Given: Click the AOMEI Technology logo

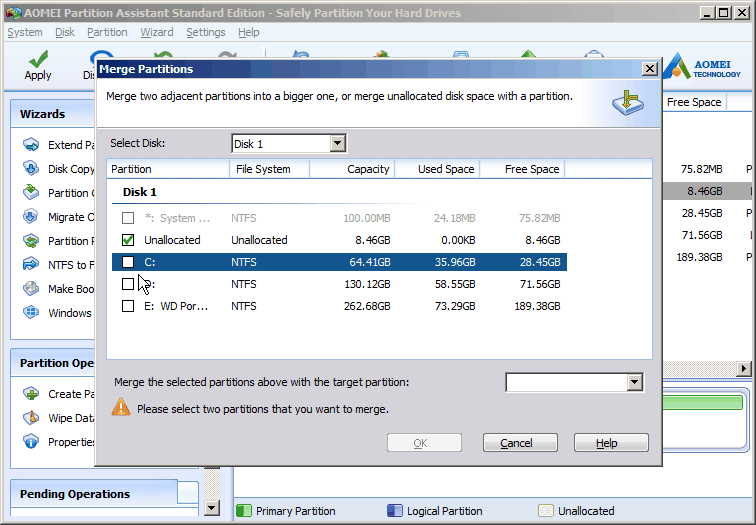Looking at the screenshot, I should pos(702,66).
